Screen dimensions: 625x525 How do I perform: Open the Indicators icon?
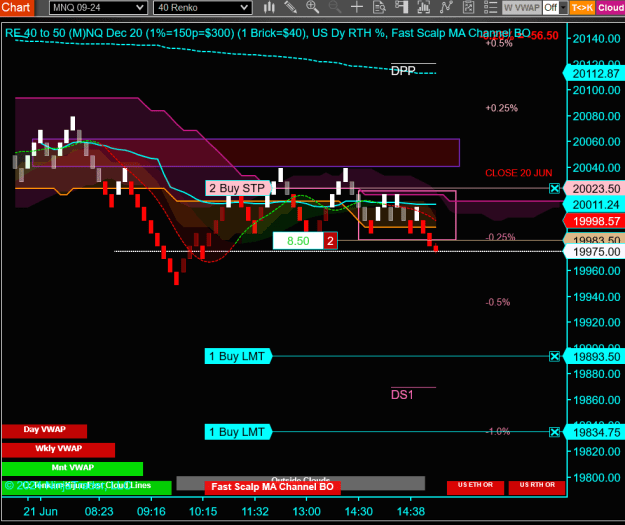coord(446,7)
